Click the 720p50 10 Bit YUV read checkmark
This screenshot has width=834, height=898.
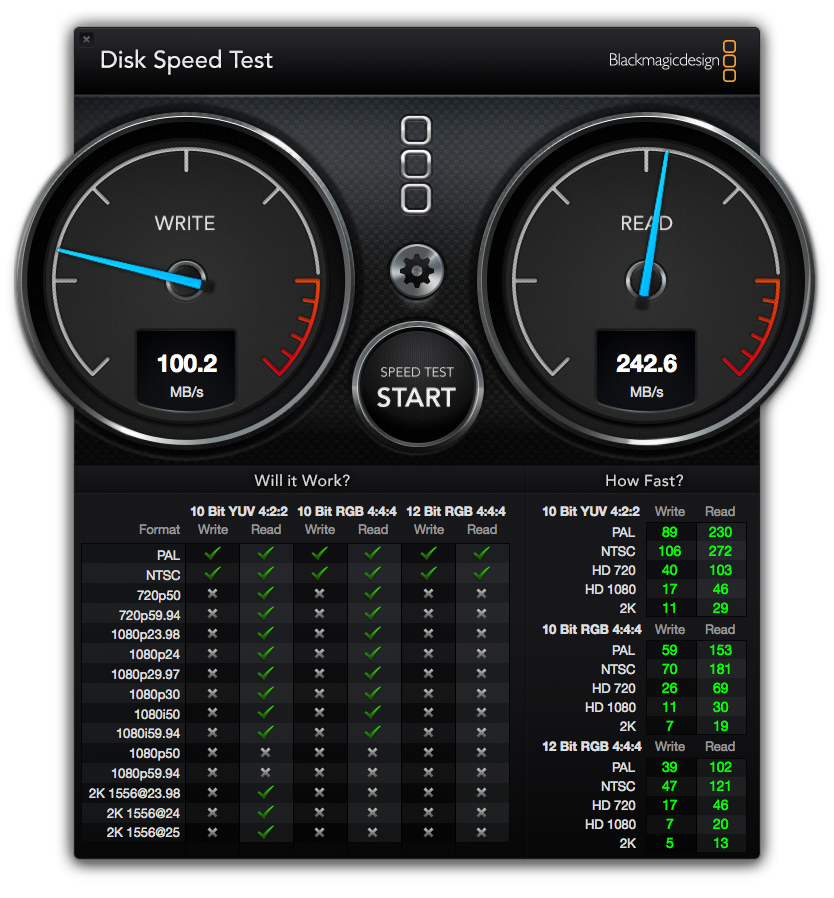click(x=265, y=593)
